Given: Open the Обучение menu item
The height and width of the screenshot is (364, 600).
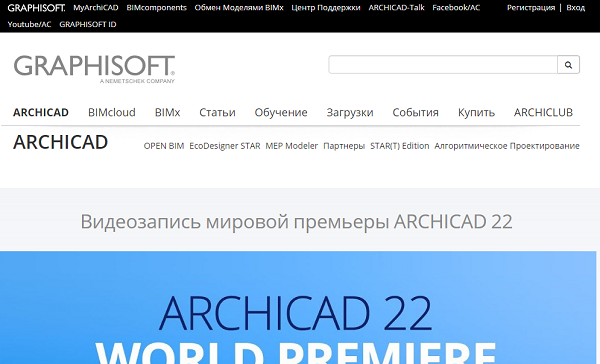Looking at the screenshot, I should pyautogui.click(x=281, y=113).
